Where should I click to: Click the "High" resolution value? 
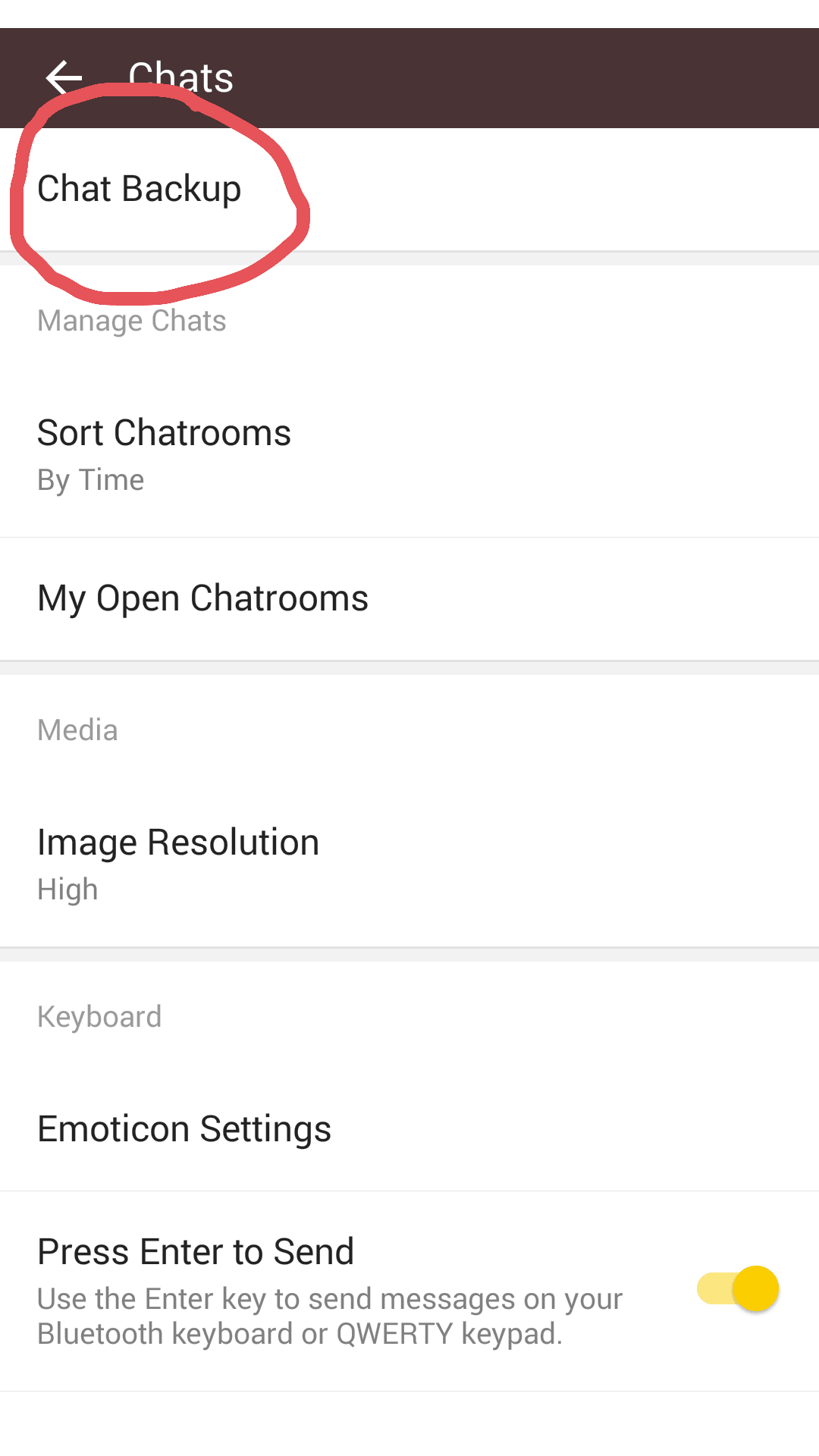coord(68,890)
